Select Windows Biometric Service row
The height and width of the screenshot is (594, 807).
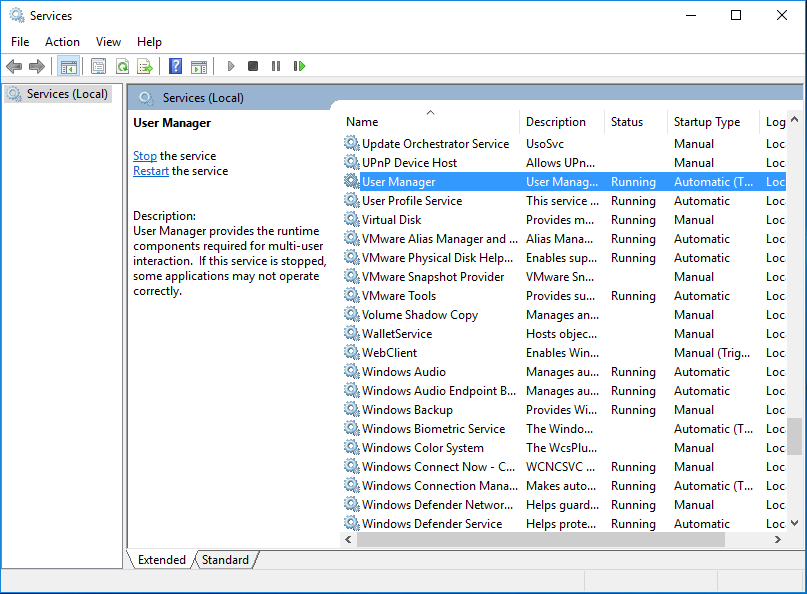coord(564,429)
